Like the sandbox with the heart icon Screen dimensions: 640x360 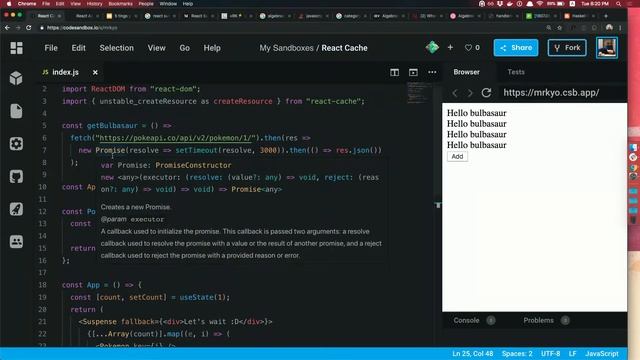click(468, 48)
